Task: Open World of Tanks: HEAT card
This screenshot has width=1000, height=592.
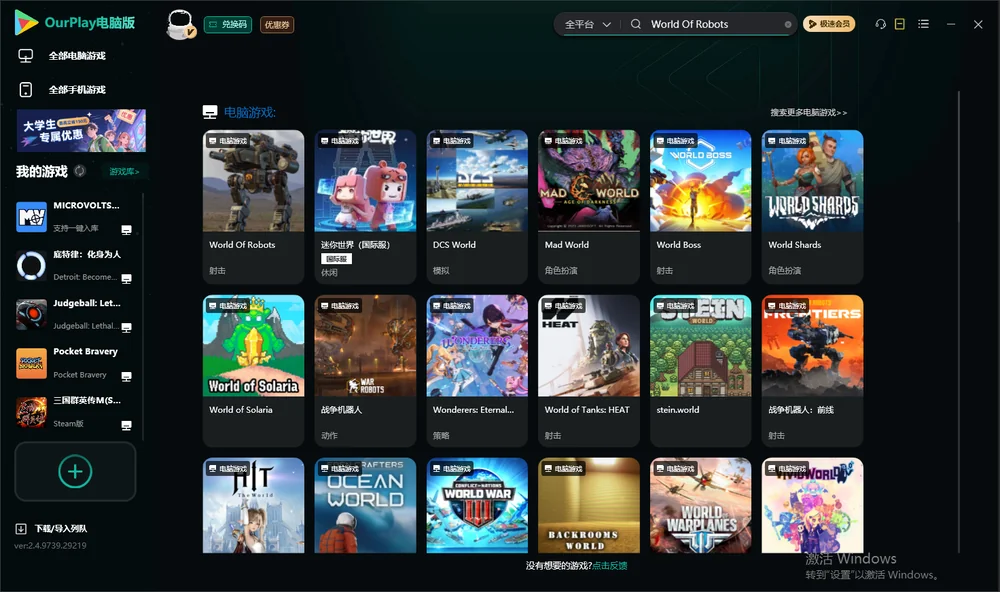Action: pos(589,371)
